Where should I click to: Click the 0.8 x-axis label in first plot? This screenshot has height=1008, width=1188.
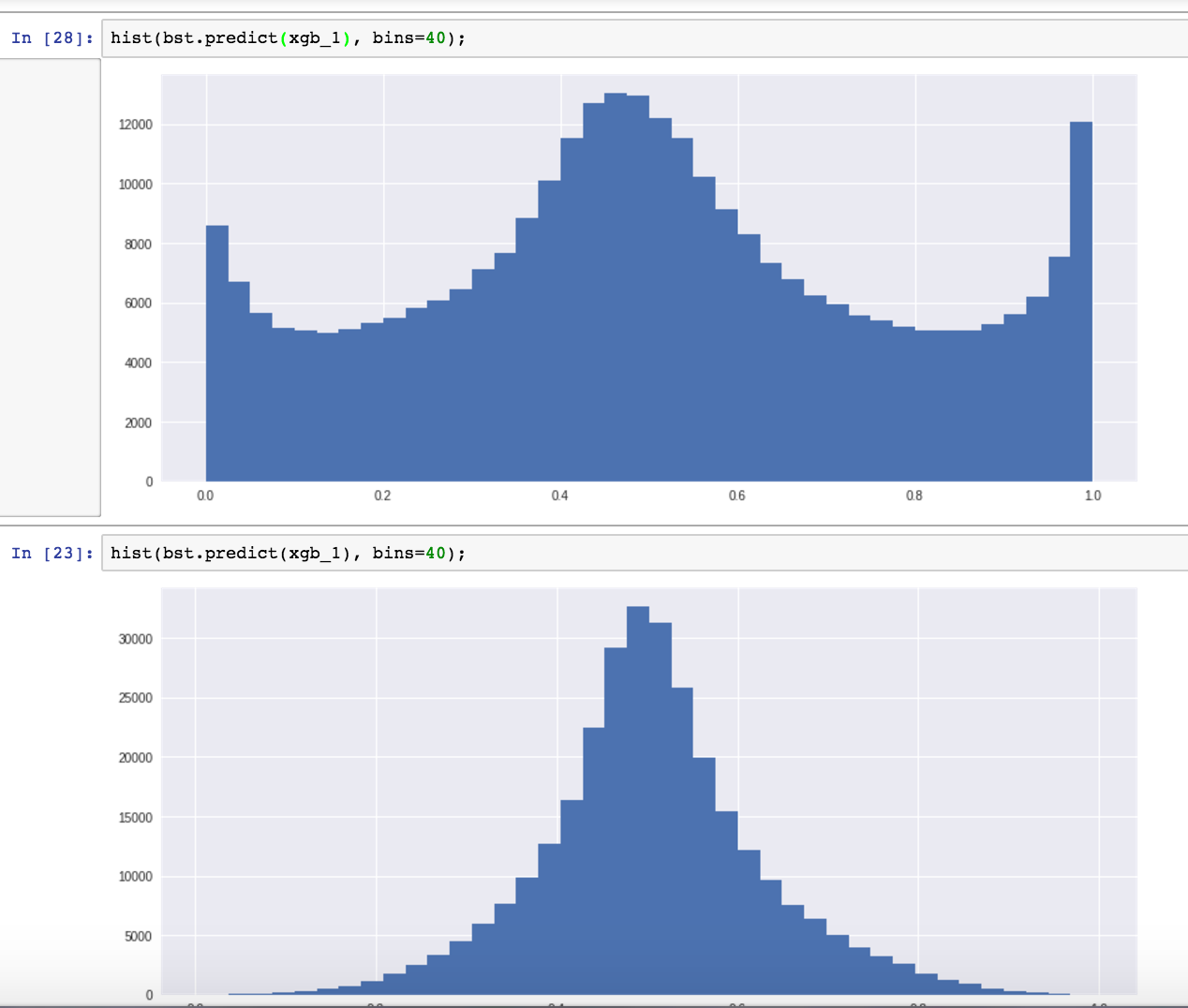[914, 496]
